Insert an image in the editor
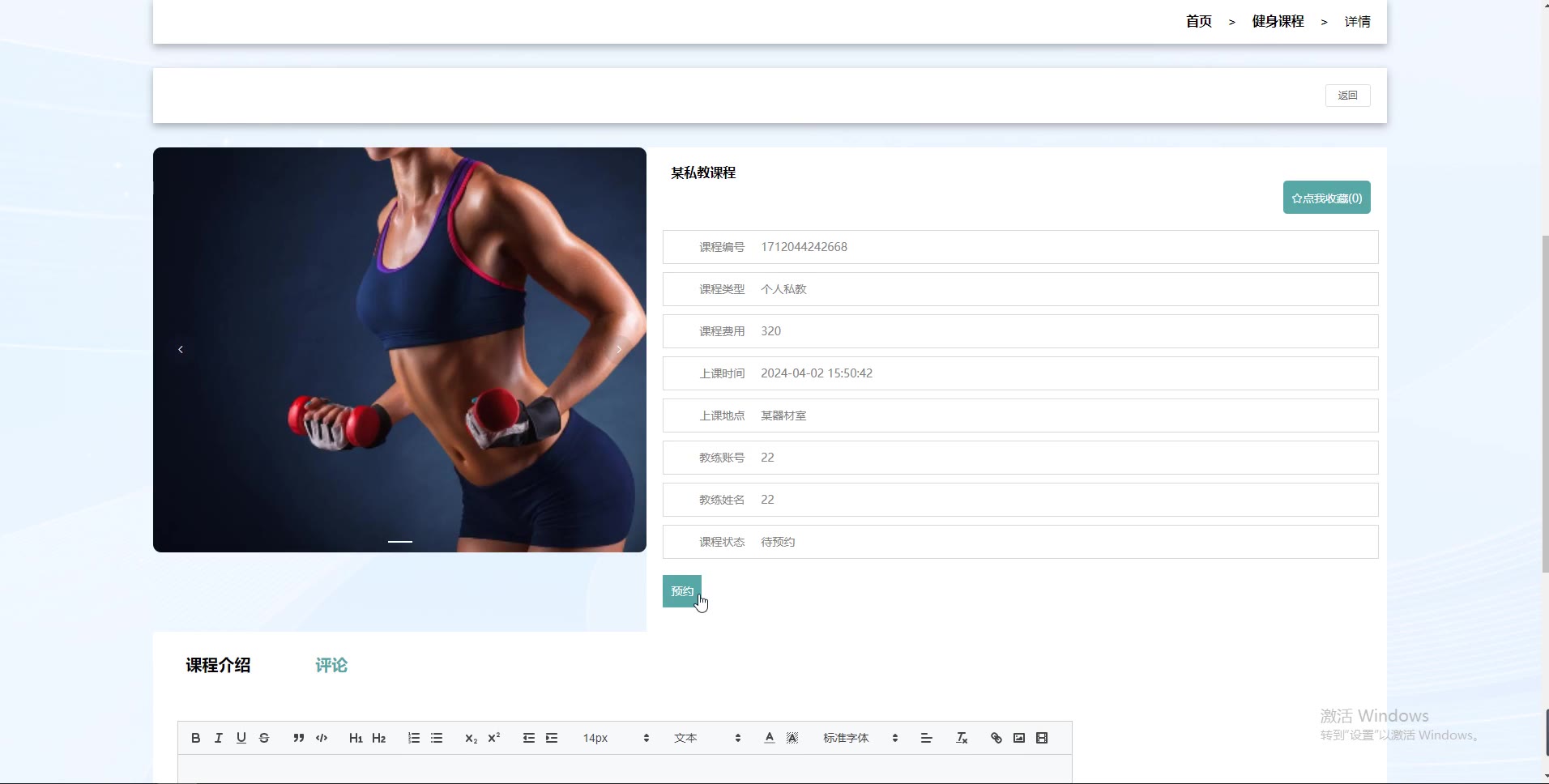This screenshot has width=1549, height=784. 1019,738
